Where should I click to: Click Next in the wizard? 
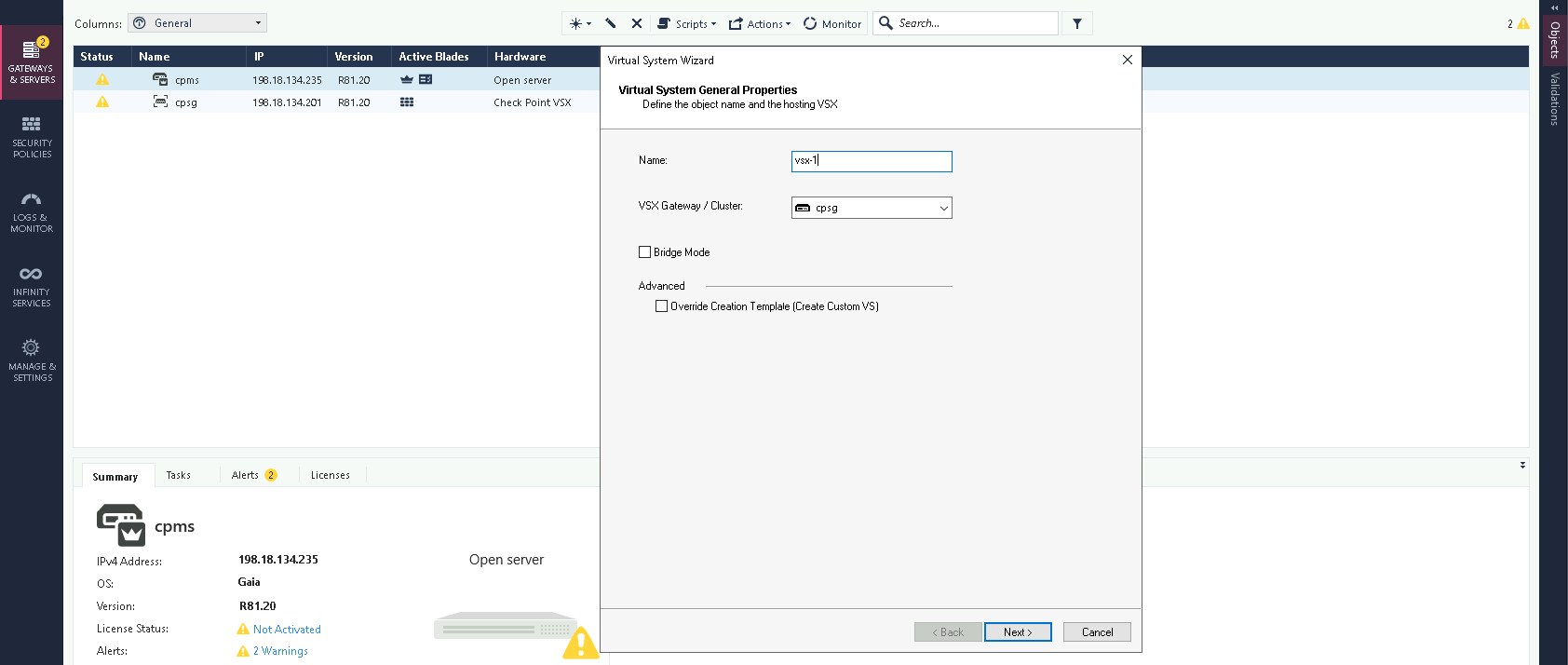click(x=1018, y=632)
